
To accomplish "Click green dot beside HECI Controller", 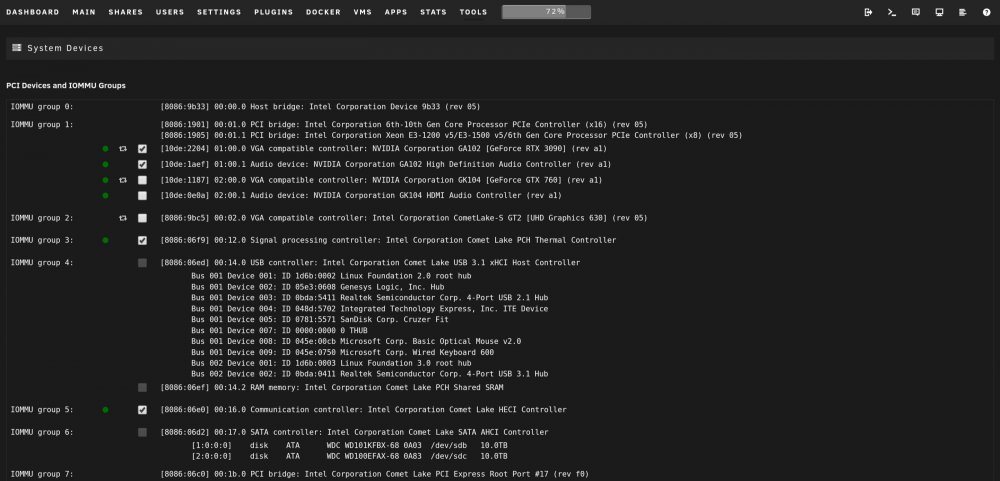I will coord(105,410).
